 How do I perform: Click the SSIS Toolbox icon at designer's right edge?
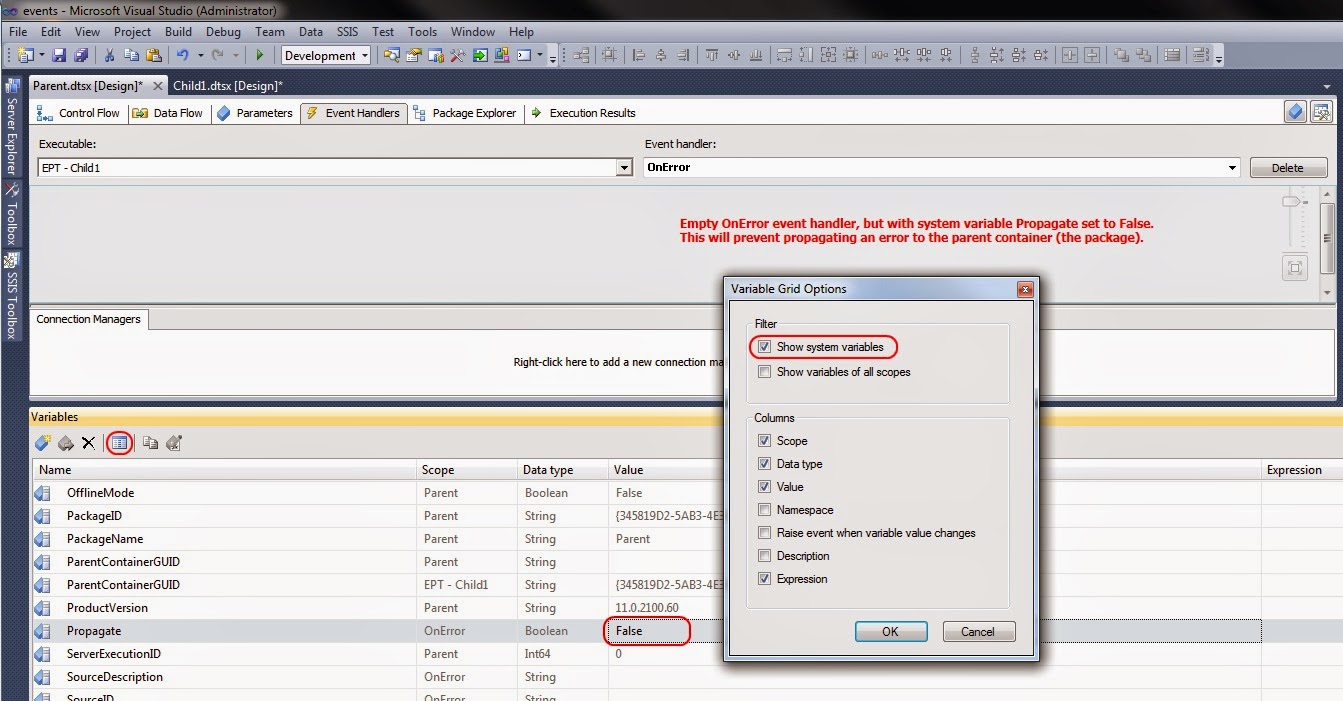(x=1321, y=112)
